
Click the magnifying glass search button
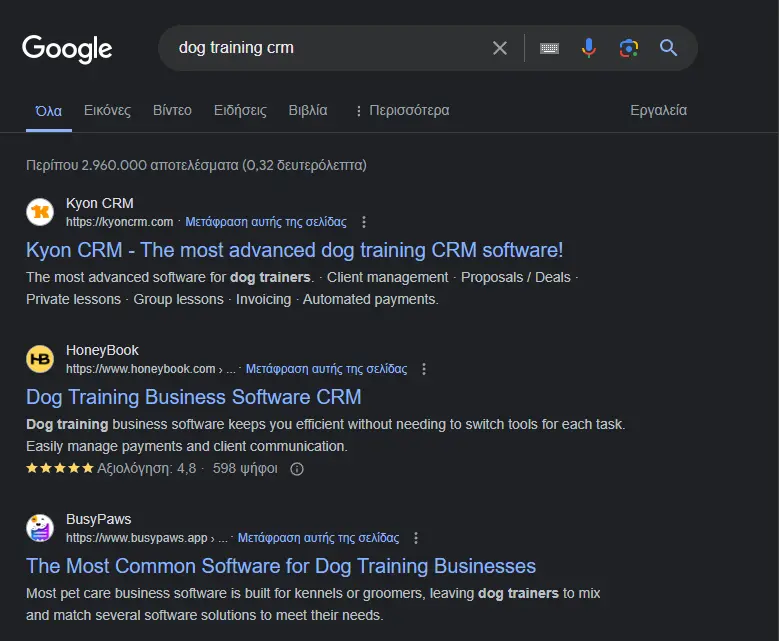pos(668,48)
